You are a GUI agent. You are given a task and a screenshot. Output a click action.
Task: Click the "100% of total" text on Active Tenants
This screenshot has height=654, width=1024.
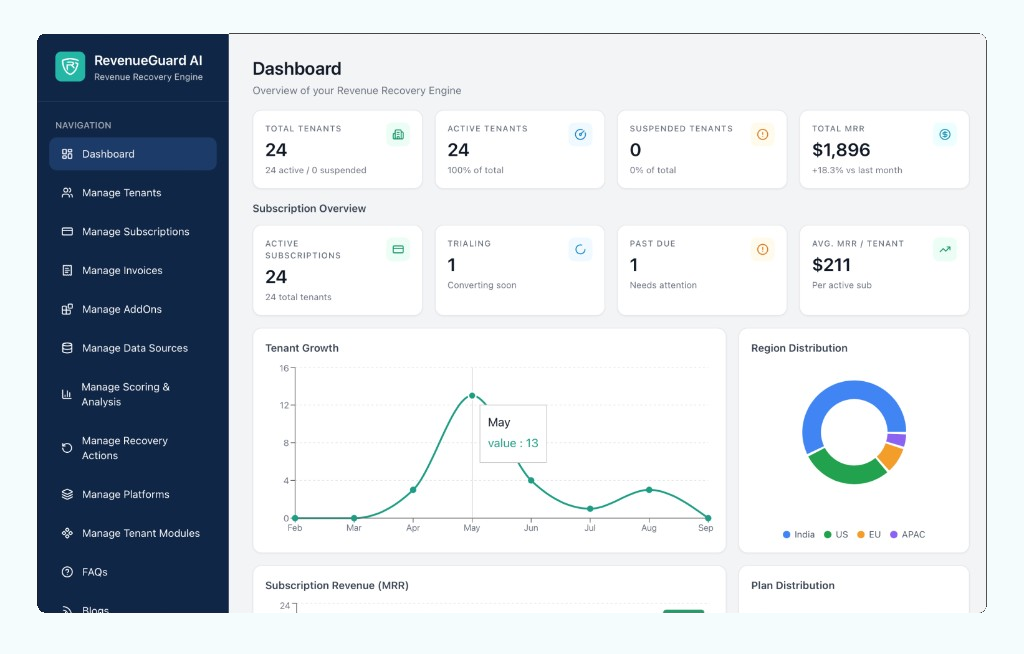tap(475, 170)
